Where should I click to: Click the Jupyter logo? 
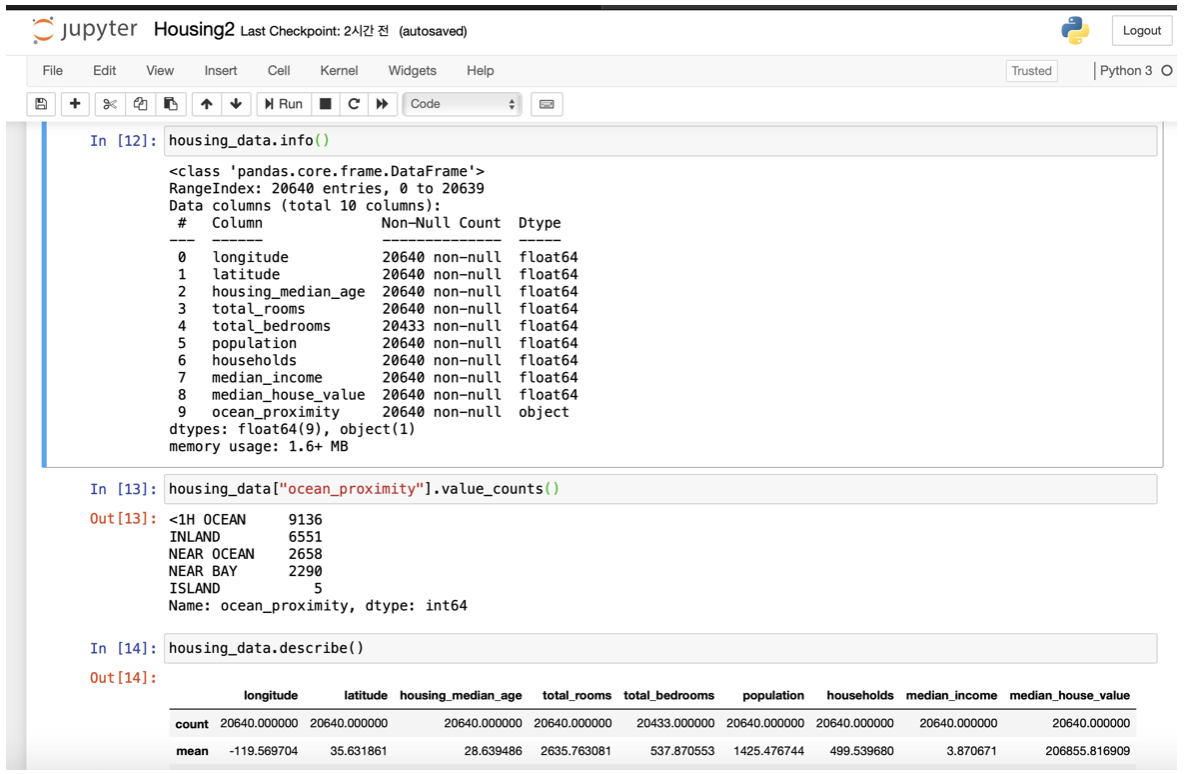[x=84, y=30]
